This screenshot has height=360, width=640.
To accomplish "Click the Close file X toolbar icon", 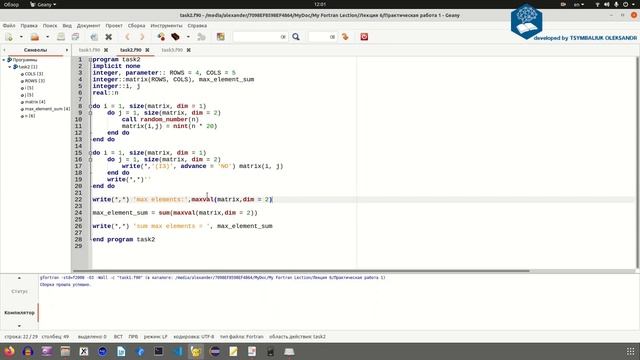I will pyautogui.click(x=109, y=37).
